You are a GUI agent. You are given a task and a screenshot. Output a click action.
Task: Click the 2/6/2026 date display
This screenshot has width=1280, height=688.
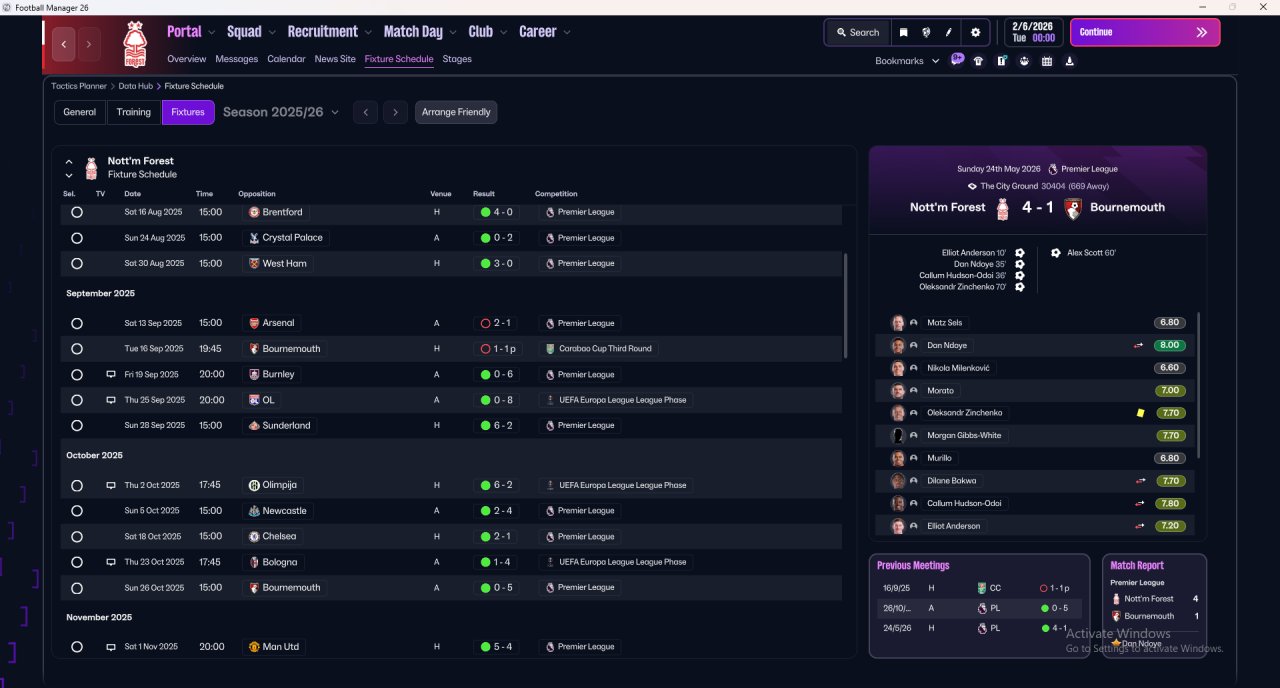click(x=1033, y=32)
